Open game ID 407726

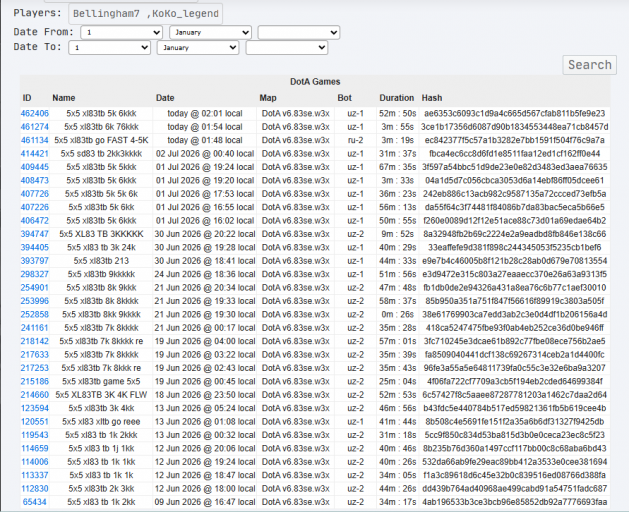[34, 194]
